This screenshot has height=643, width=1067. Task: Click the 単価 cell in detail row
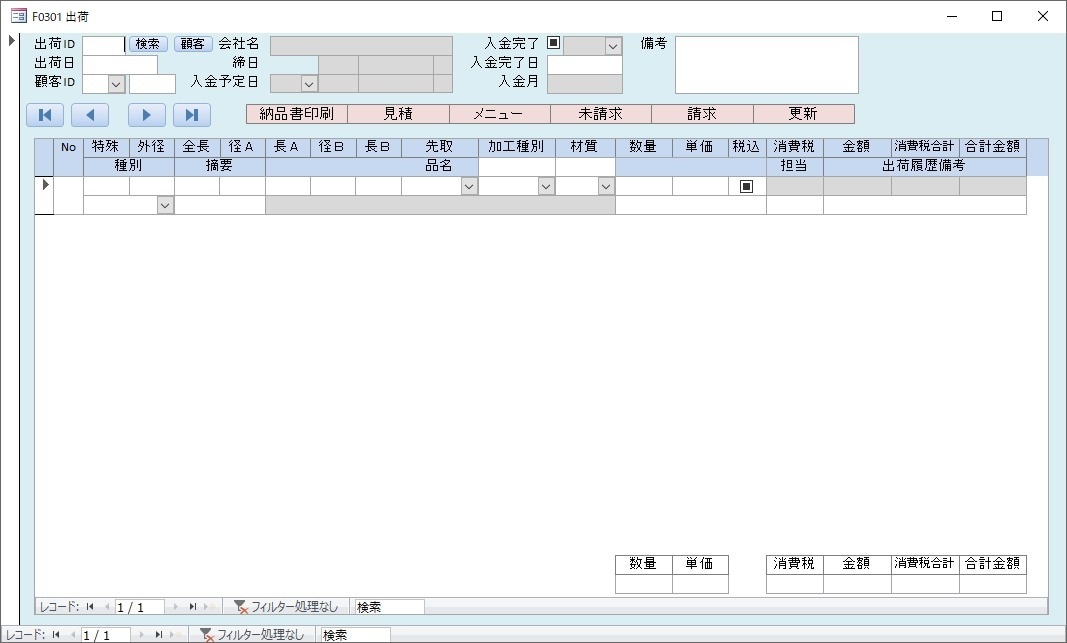point(700,186)
